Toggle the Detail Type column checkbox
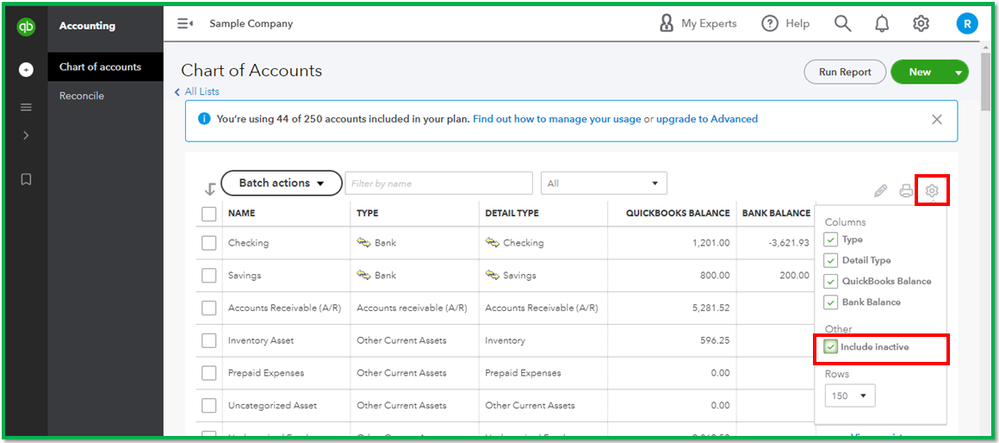The width and height of the screenshot is (999, 443). coord(831,261)
